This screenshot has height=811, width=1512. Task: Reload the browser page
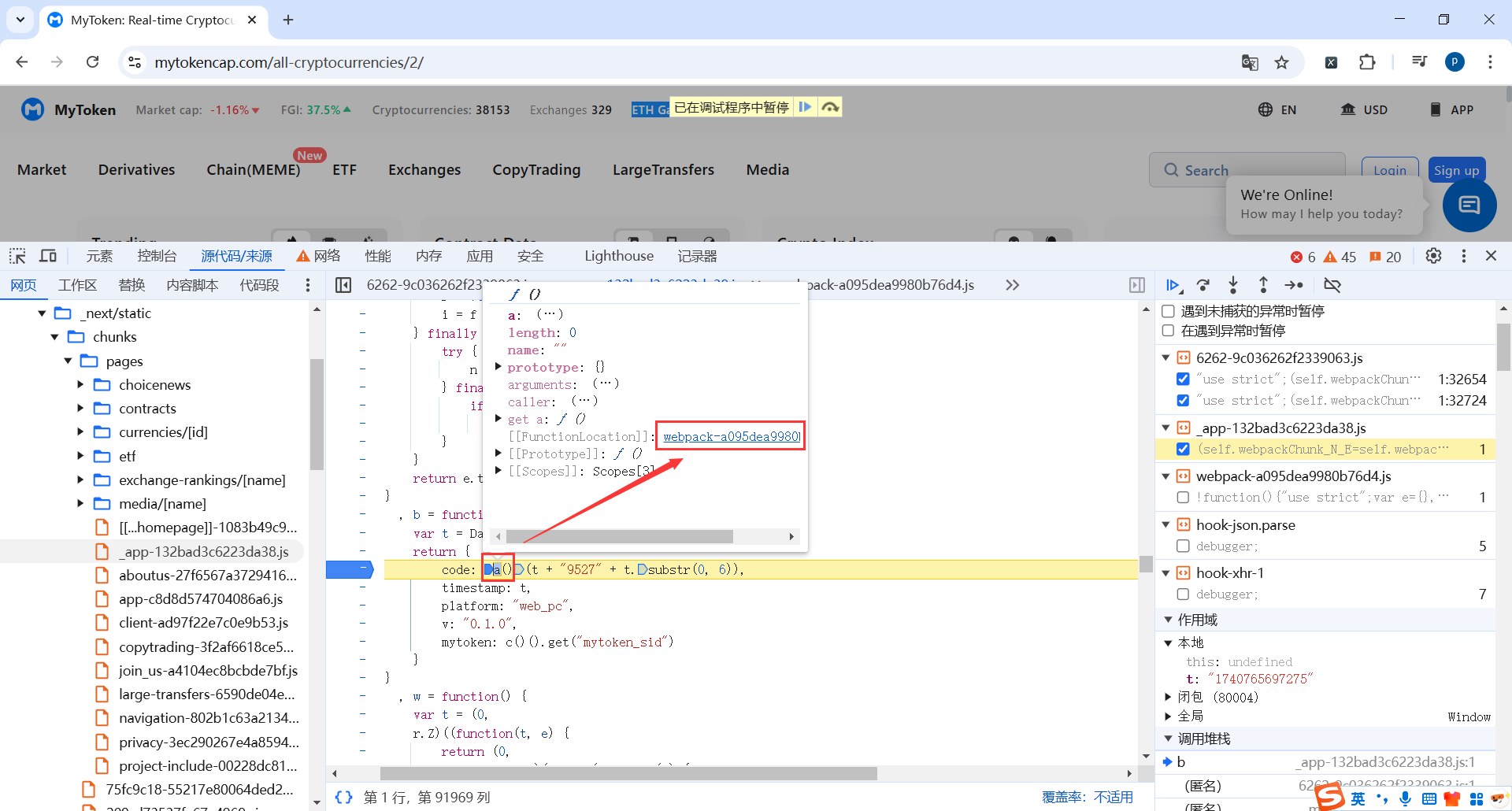93,62
